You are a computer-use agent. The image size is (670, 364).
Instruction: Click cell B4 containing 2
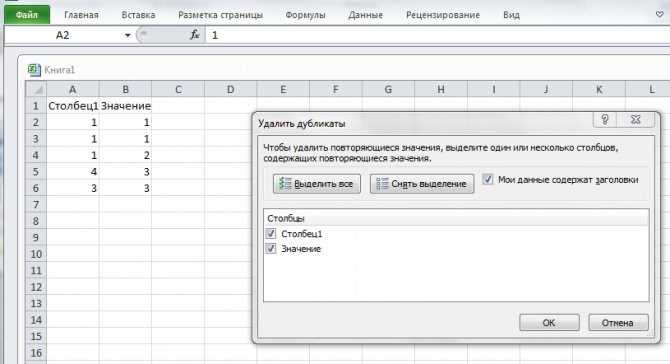[x=125, y=155]
